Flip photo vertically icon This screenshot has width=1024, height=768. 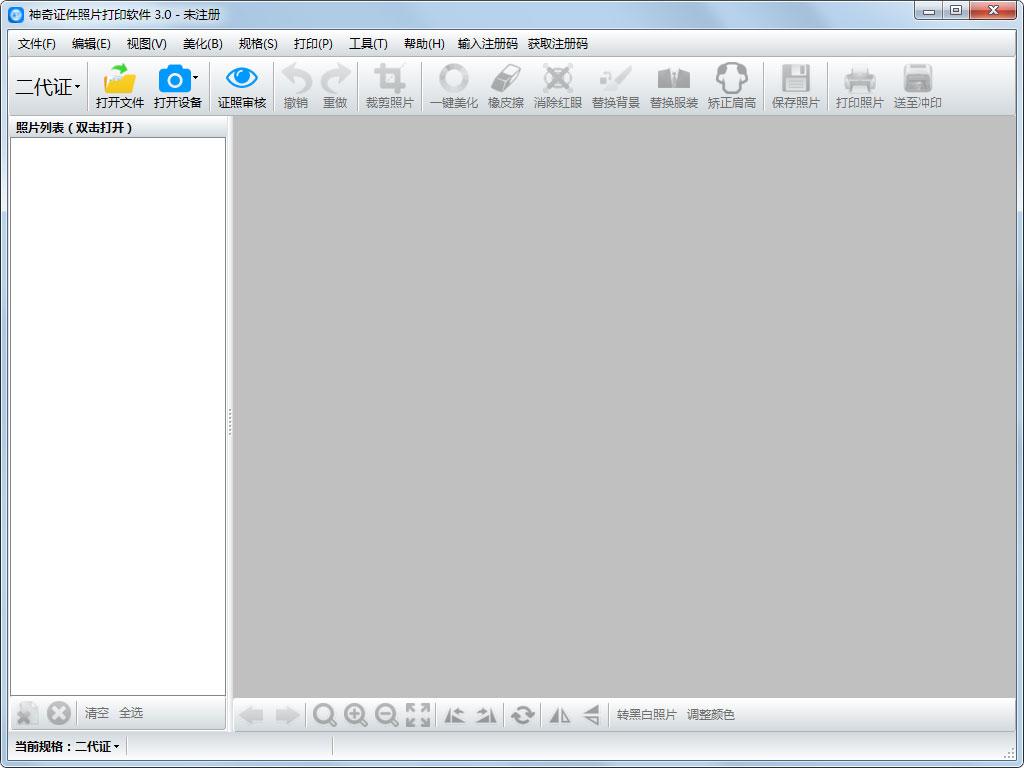(591, 715)
